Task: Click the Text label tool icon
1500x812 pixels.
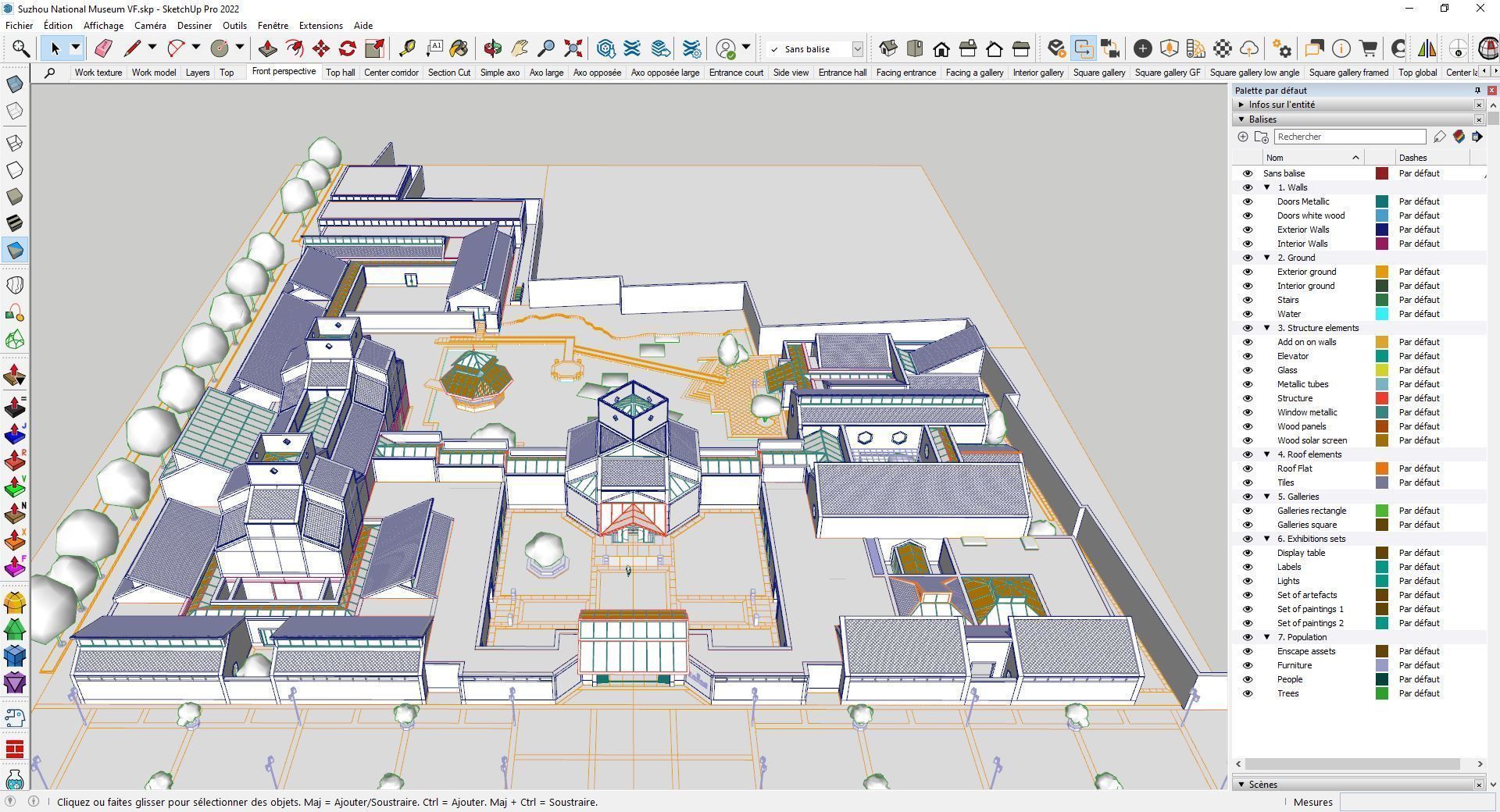Action: [x=434, y=48]
